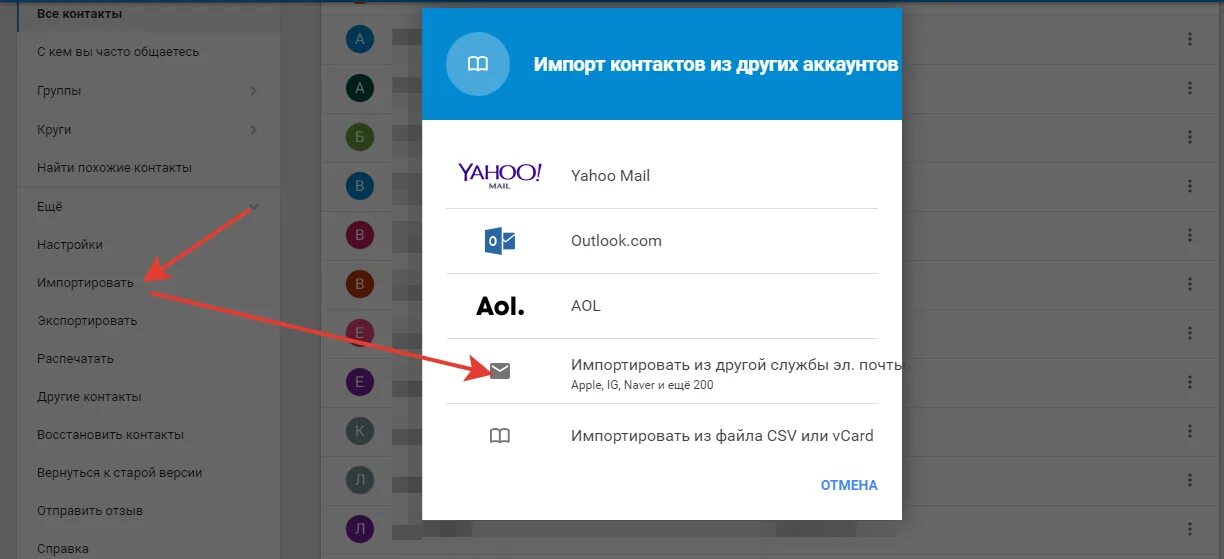Image resolution: width=1224 pixels, height=559 pixels.
Task: Choose Импортировать из другой службы эл. почты
Action: (737, 365)
